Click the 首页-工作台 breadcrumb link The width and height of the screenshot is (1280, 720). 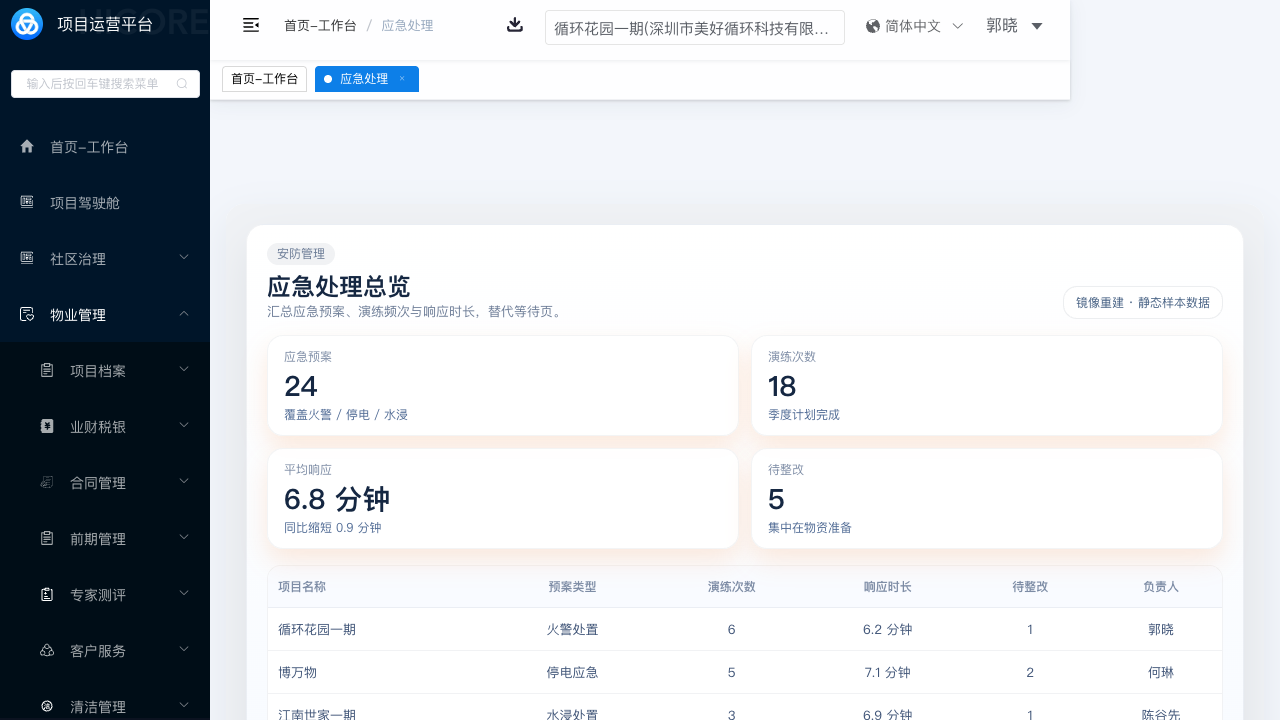320,26
